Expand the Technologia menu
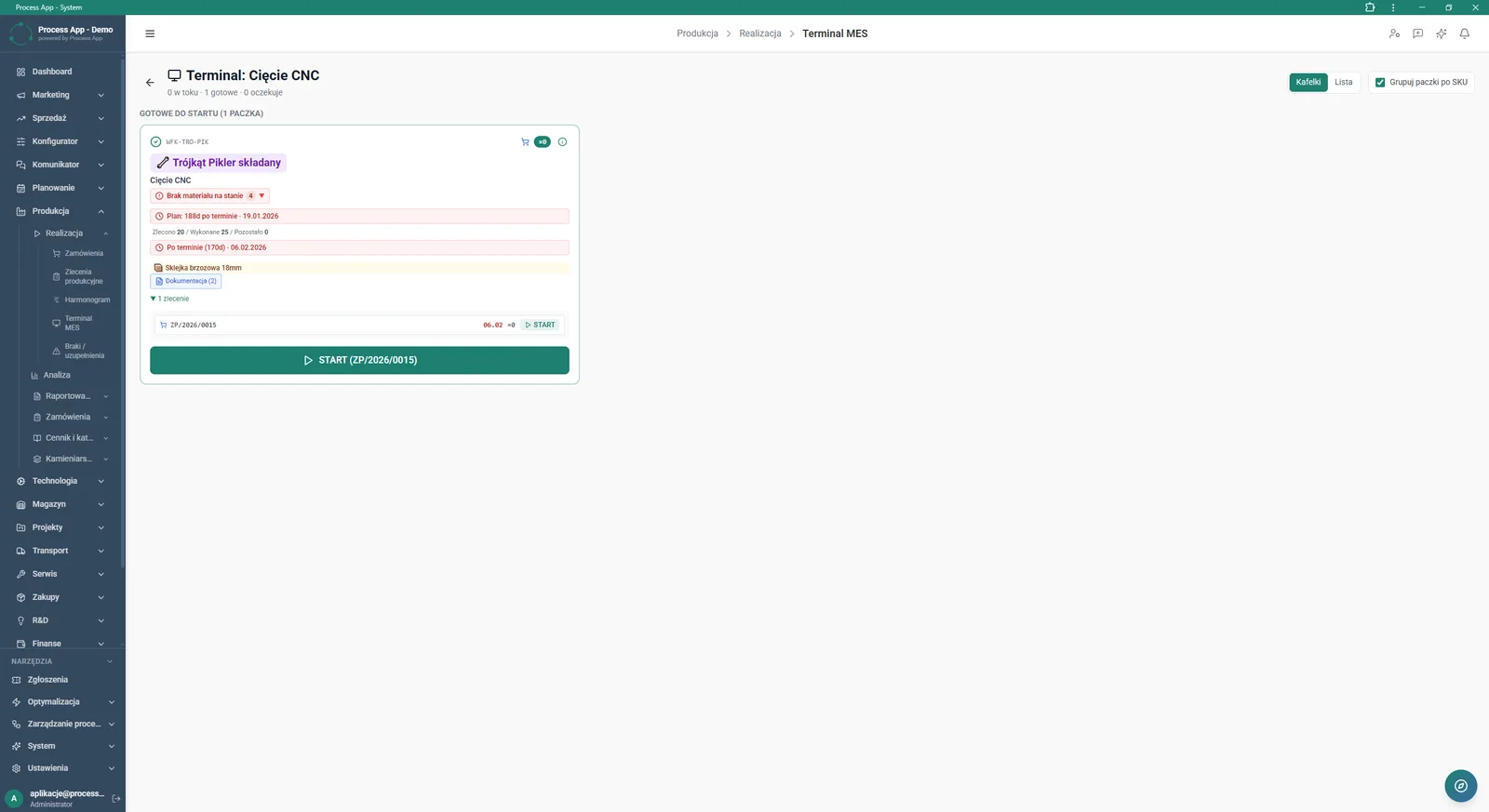 pyautogui.click(x=61, y=481)
